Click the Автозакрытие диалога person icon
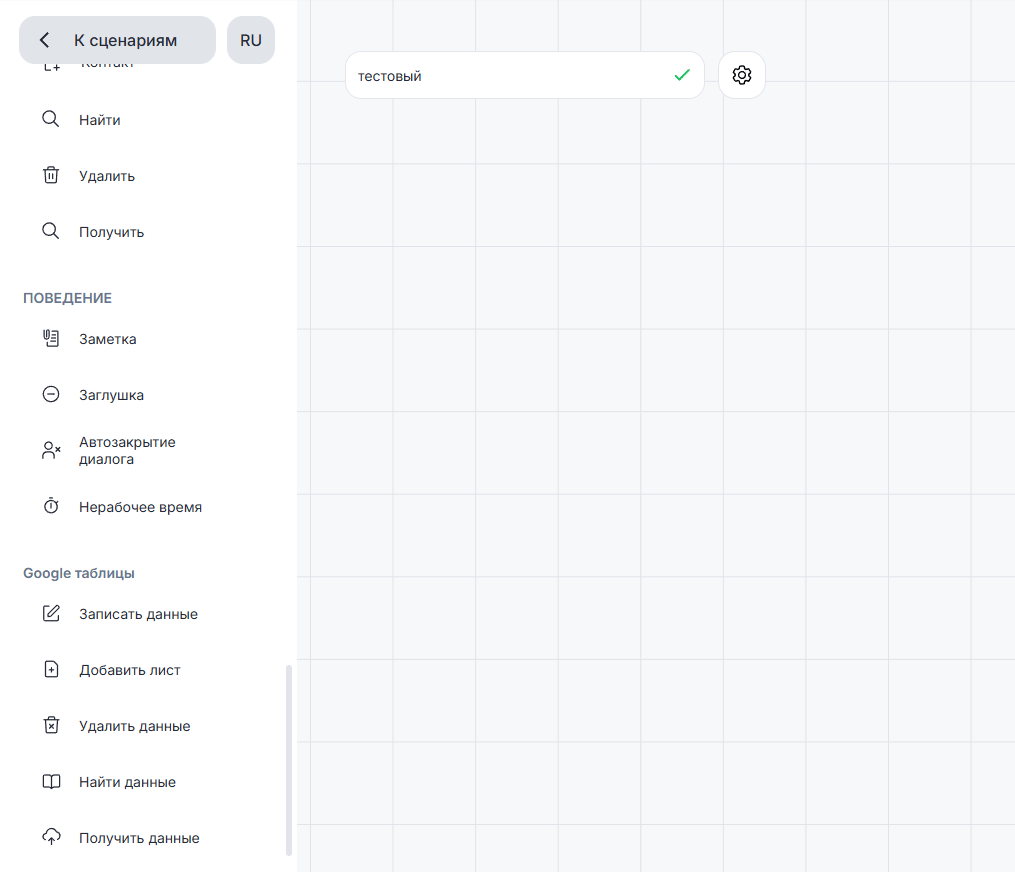 [x=51, y=451]
